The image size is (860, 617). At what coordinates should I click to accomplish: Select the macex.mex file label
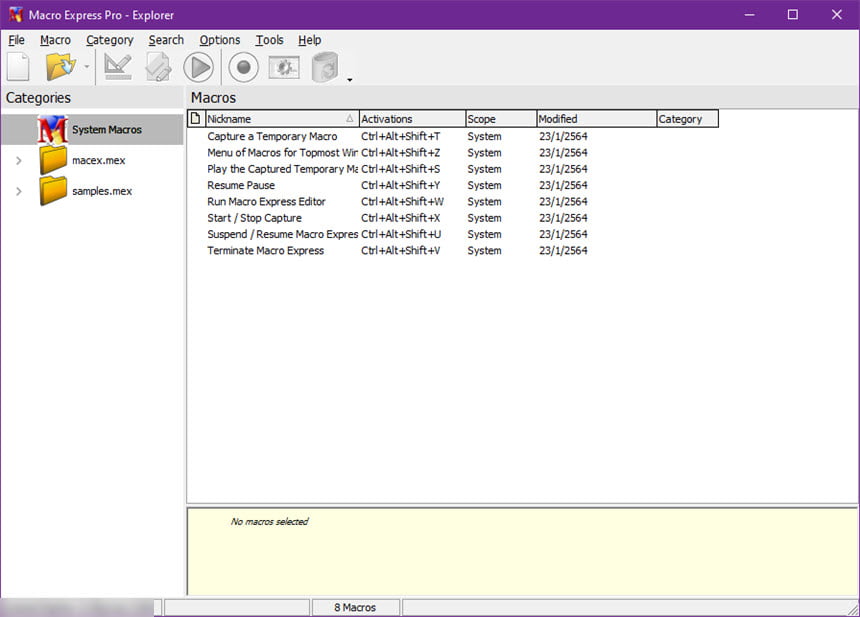(x=99, y=160)
